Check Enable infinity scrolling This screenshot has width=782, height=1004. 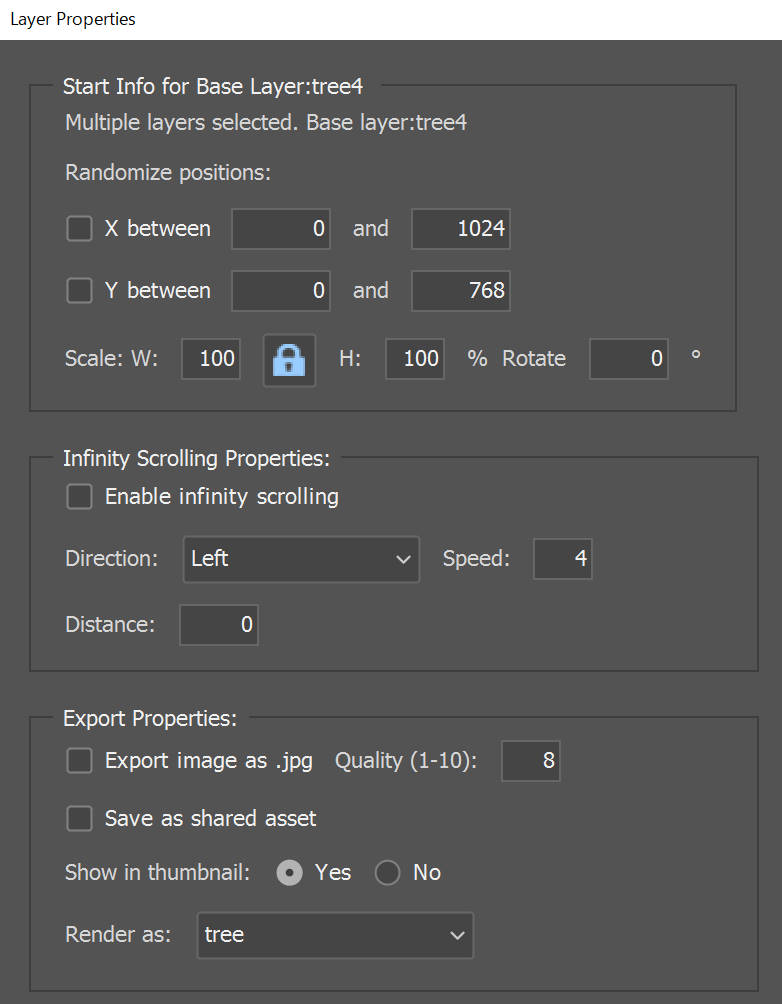(79, 497)
